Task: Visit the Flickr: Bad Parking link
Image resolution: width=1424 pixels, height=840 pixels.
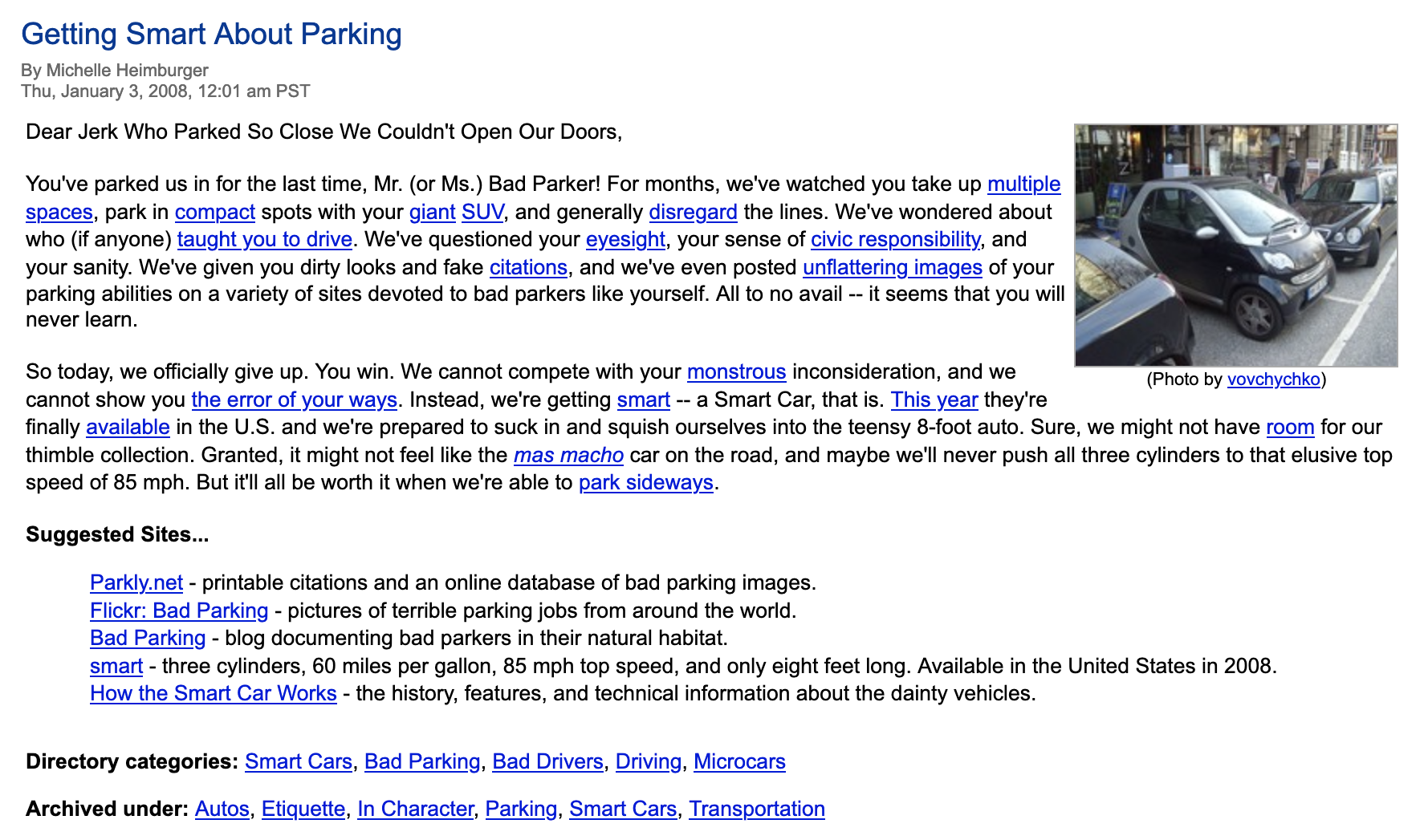Action: [x=179, y=611]
